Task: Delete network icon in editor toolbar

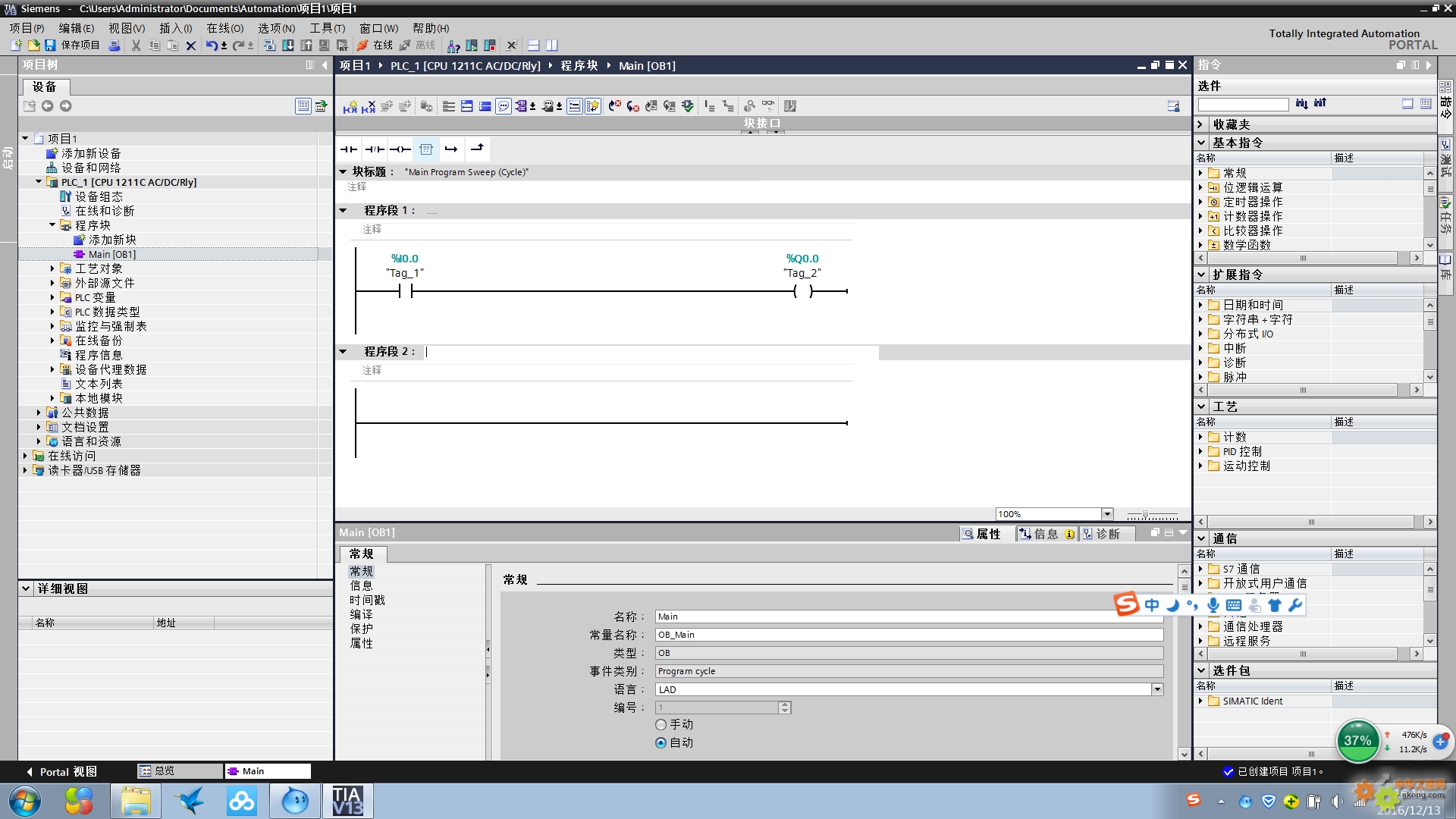Action: point(369,106)
